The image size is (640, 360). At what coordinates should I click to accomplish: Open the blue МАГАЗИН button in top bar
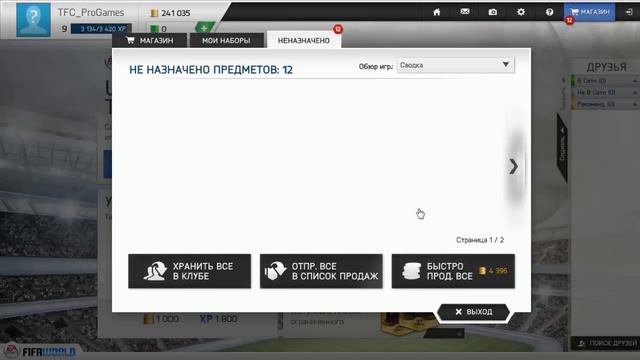589,12
